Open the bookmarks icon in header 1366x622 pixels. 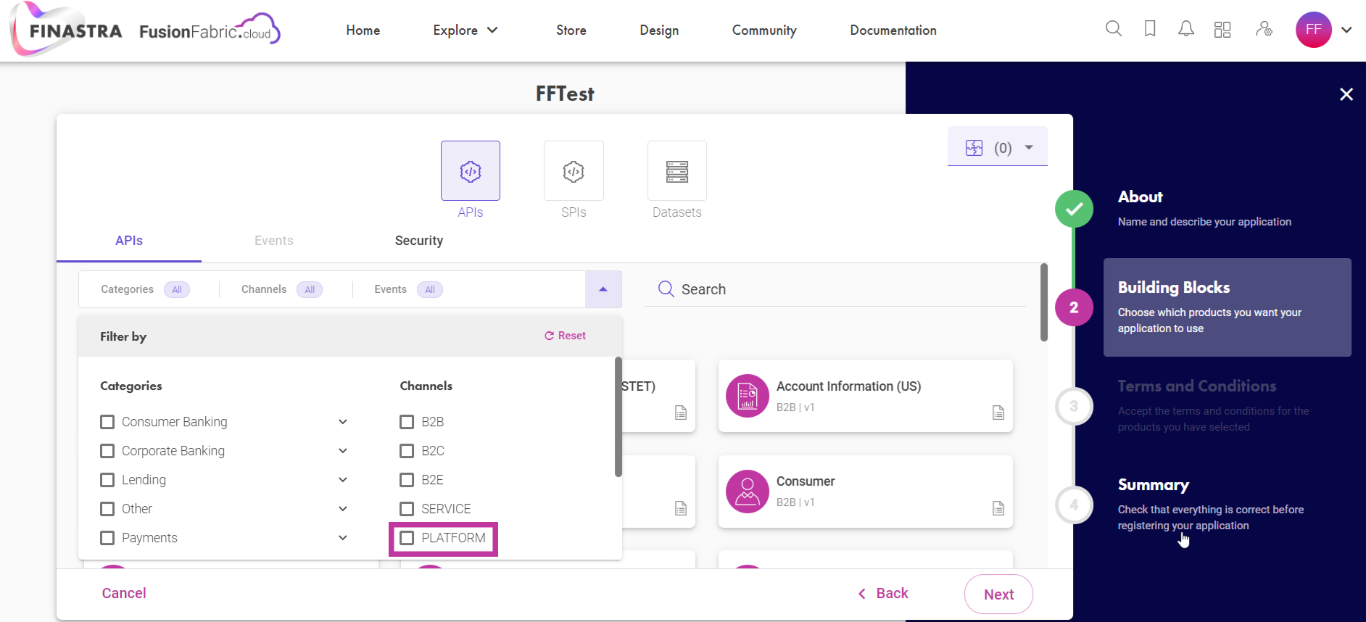[1150, 29]
